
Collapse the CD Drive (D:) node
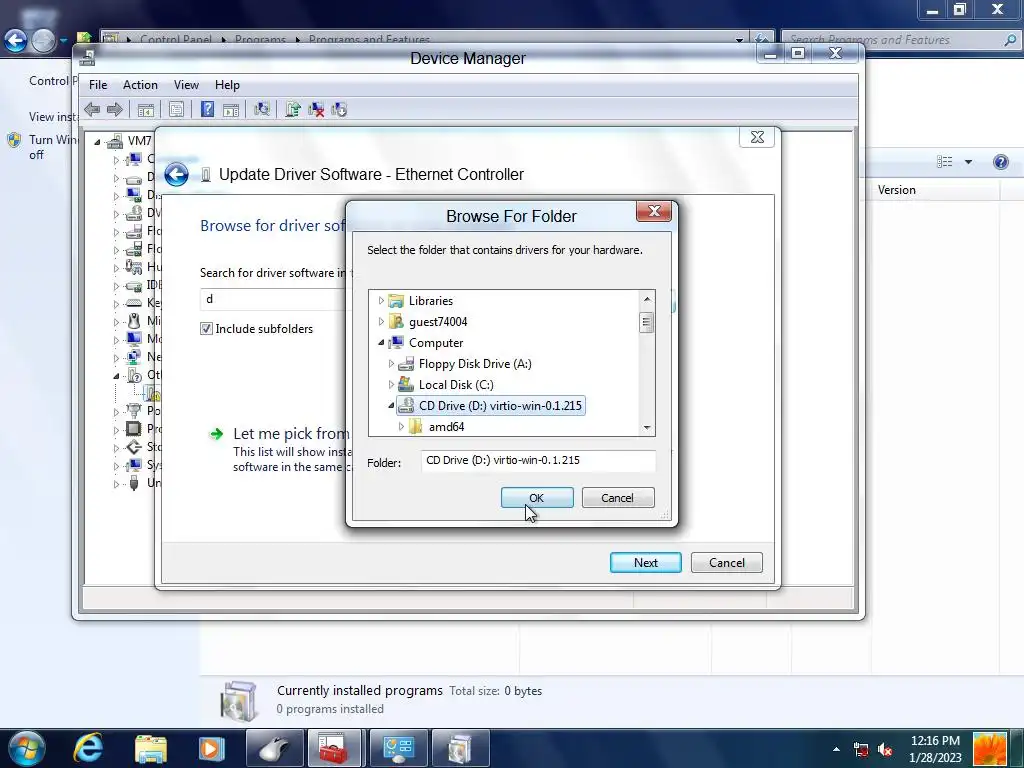(x=391, y=406)
